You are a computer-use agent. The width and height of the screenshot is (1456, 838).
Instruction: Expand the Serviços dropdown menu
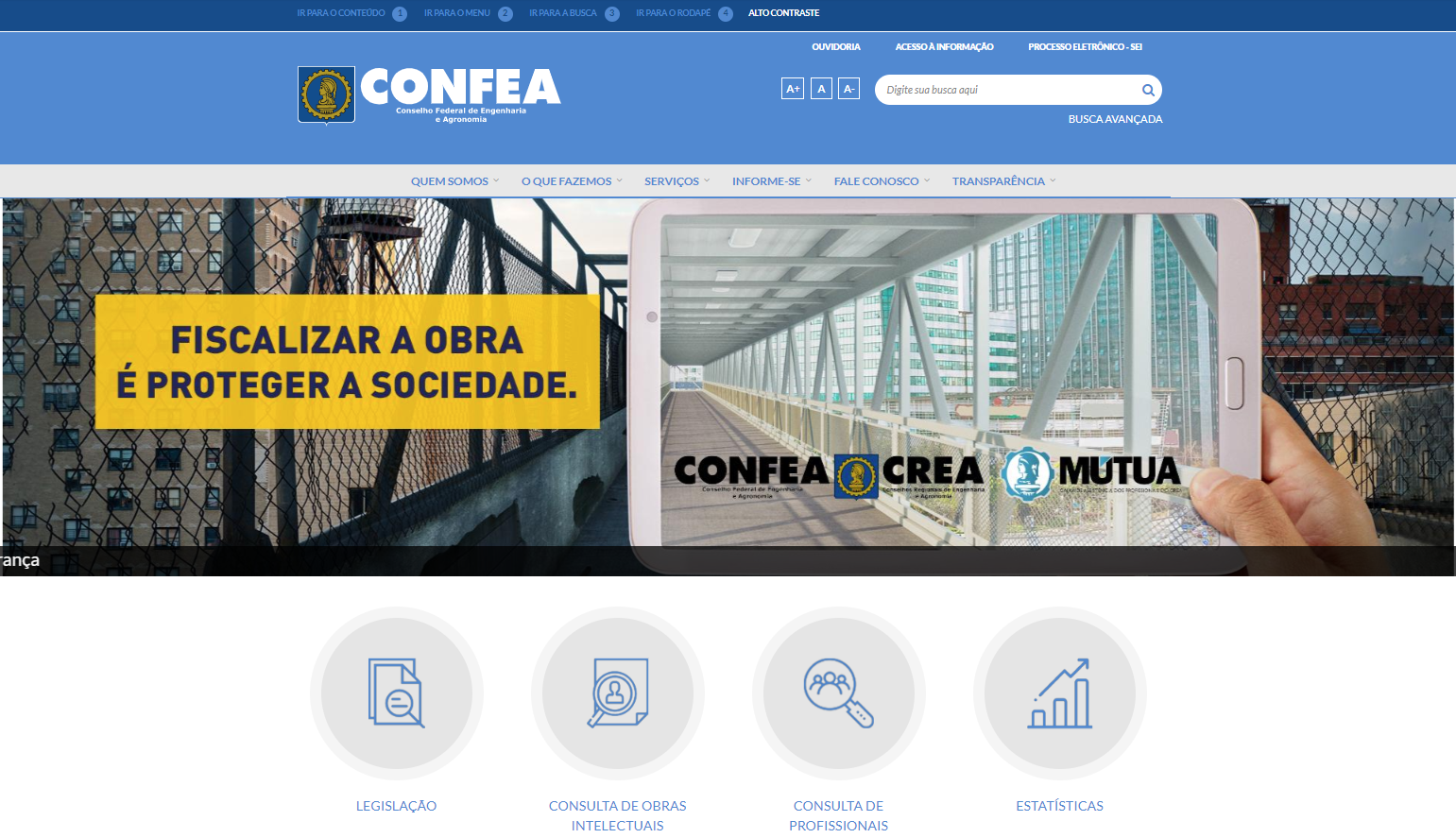click(x=677, y=181)
